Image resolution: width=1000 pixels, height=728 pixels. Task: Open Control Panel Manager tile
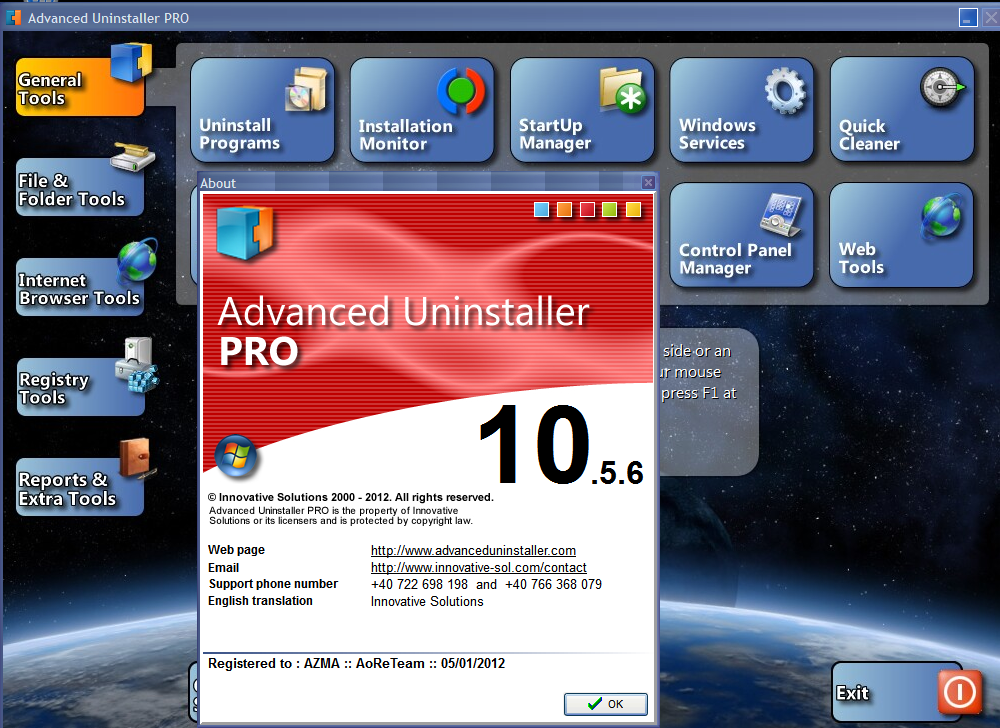pos(741,235)
